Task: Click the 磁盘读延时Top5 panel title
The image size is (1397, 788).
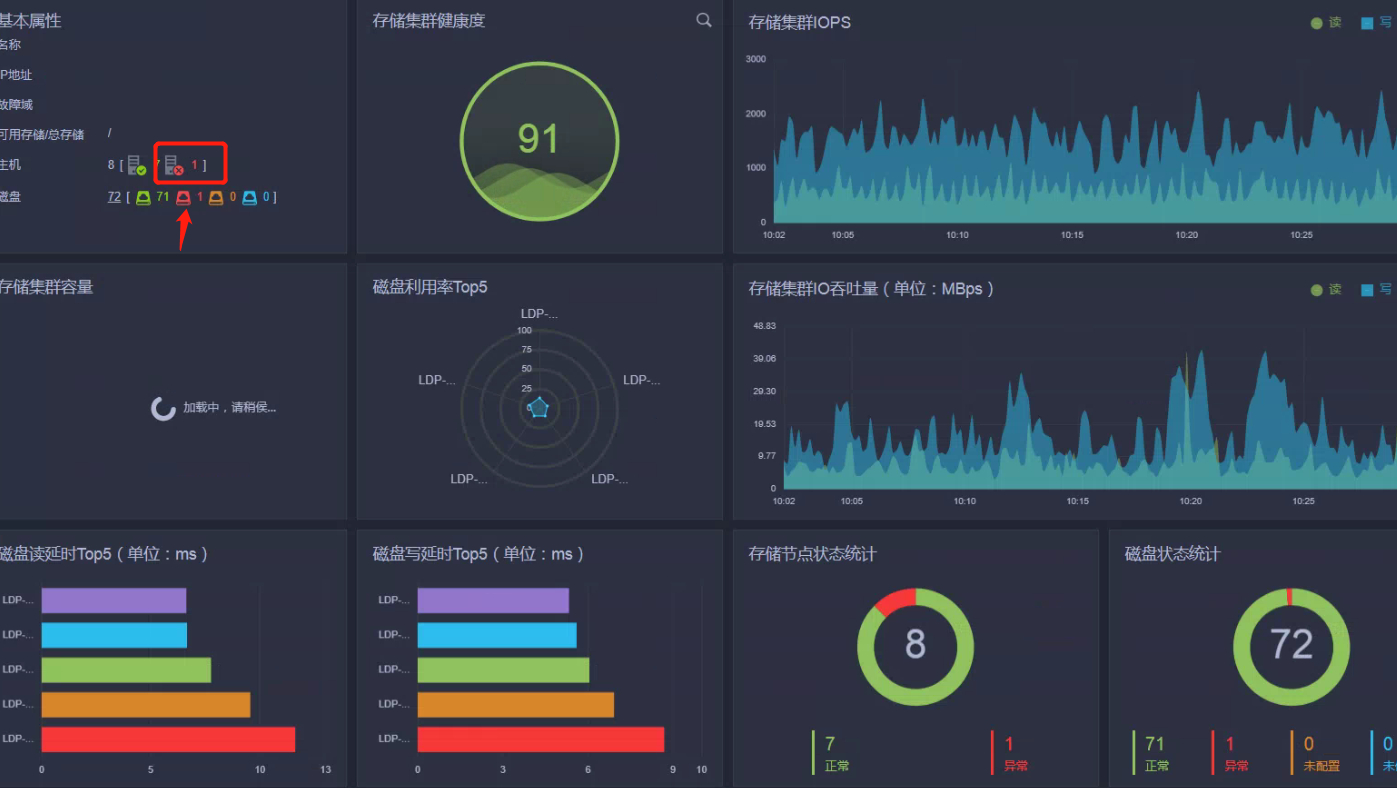Action: tap(104, 554)
